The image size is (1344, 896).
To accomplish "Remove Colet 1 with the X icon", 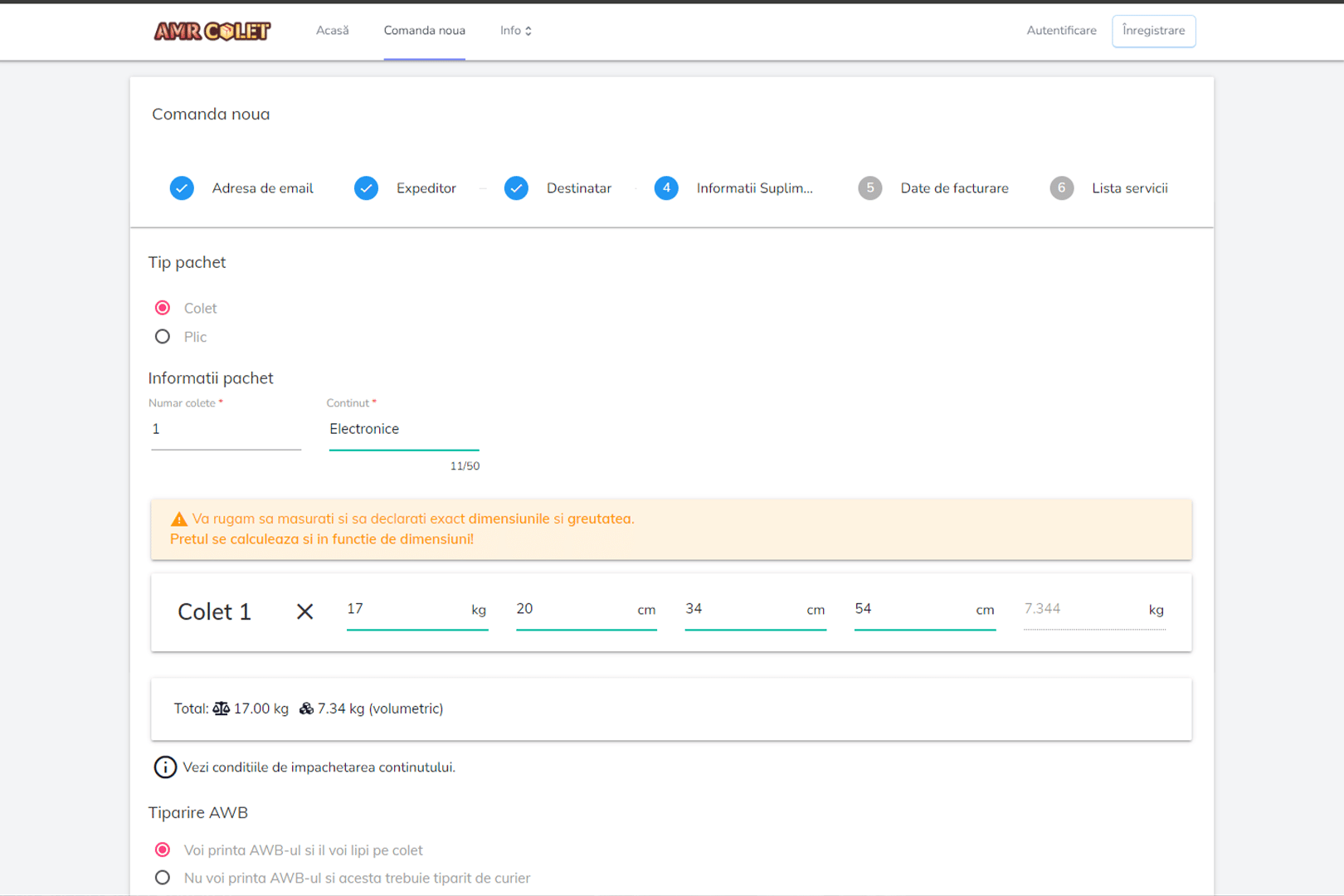I will tap(304, 611).
